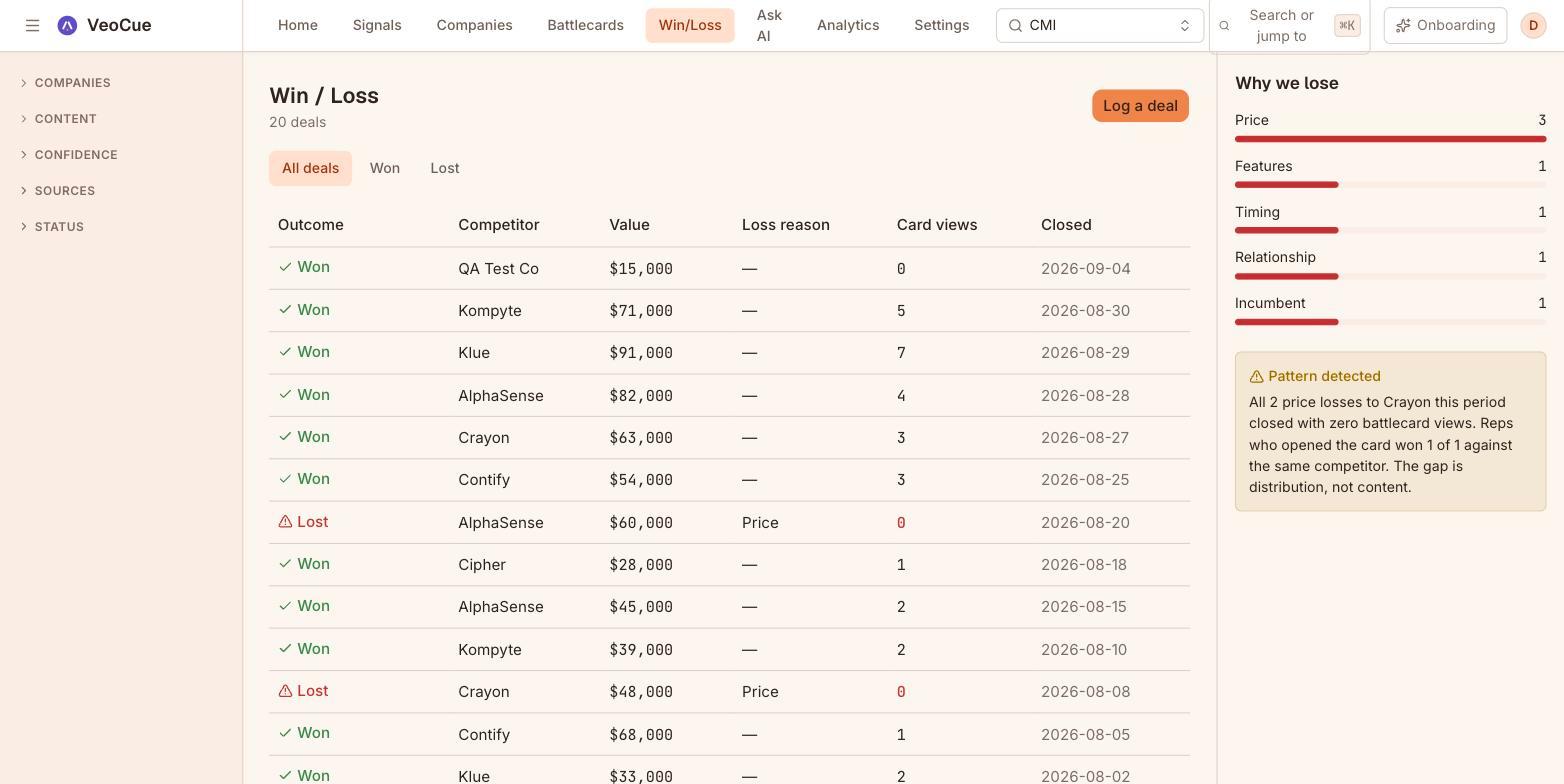
Task: Filter deals by the Won tab
Action: (x=385, y=168)
